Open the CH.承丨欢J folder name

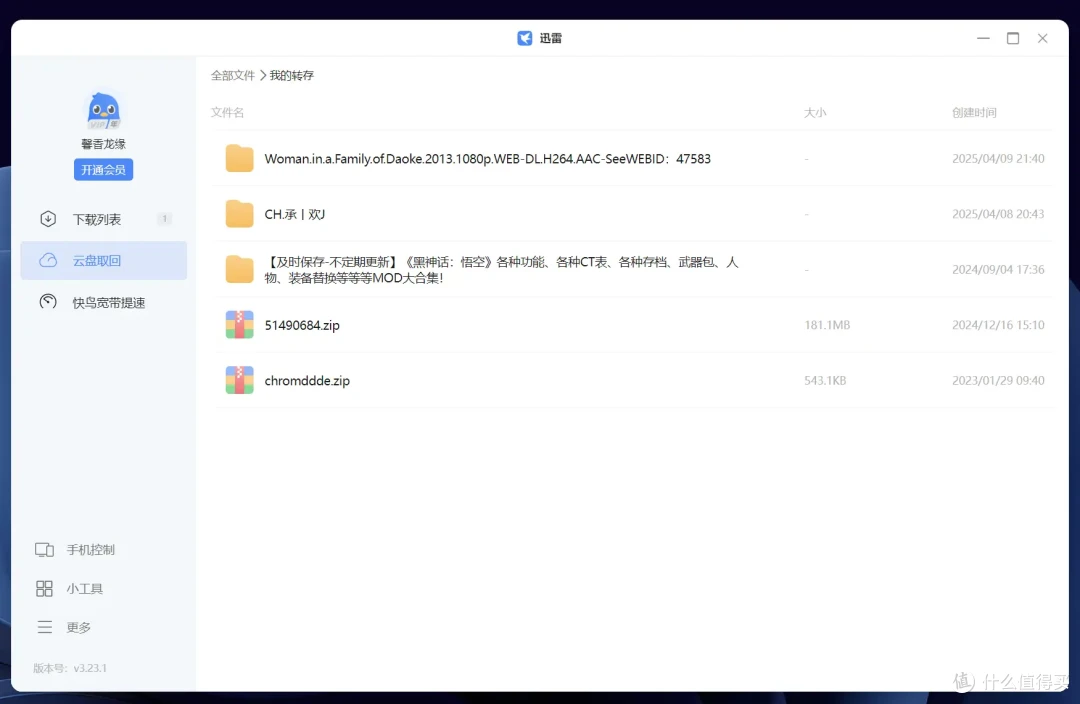click(x=295, y=214)
